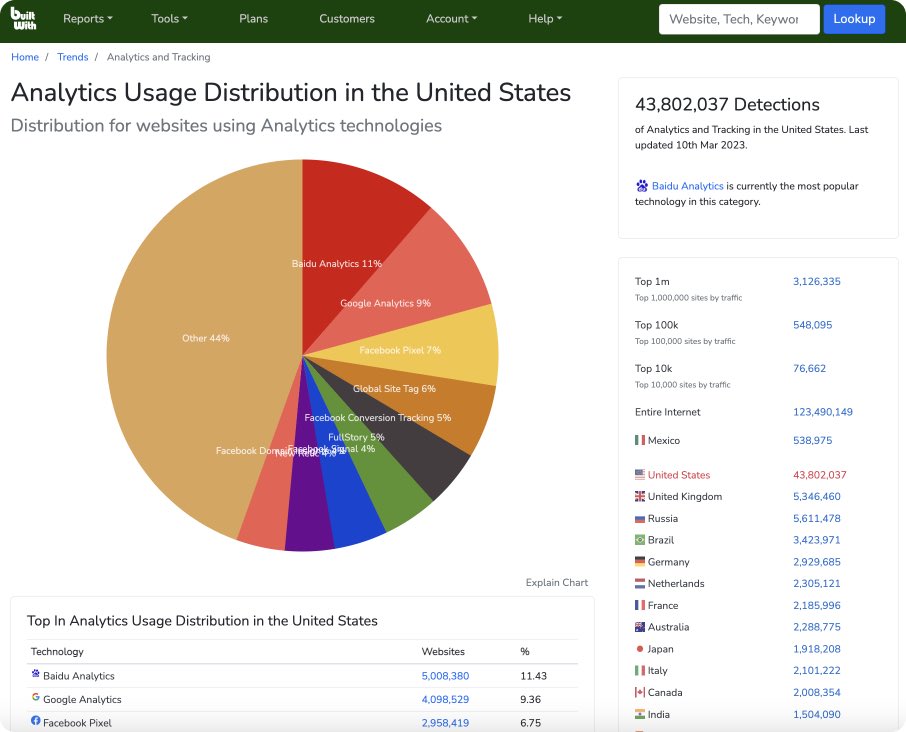Screen dimensions: 906x732
Task: Click the Australia flag icon
Action: tap(640, 627)
